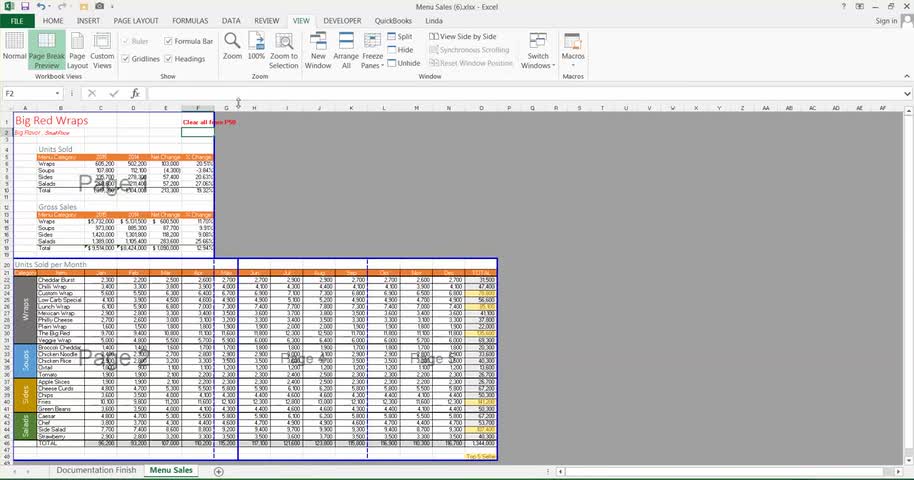Open the Macros dropdown

pyautogui.click(x=573, y=50)
